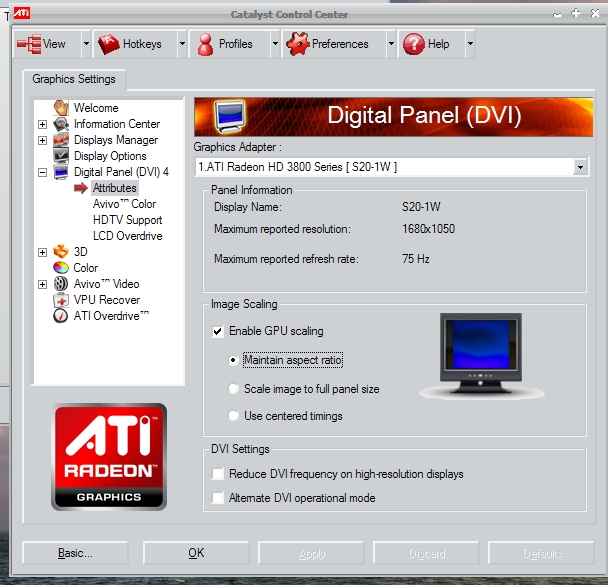The width and height of the screenshot is (608, 585).
Task: Open Avivo Color settings
Action: pos(124,204)
